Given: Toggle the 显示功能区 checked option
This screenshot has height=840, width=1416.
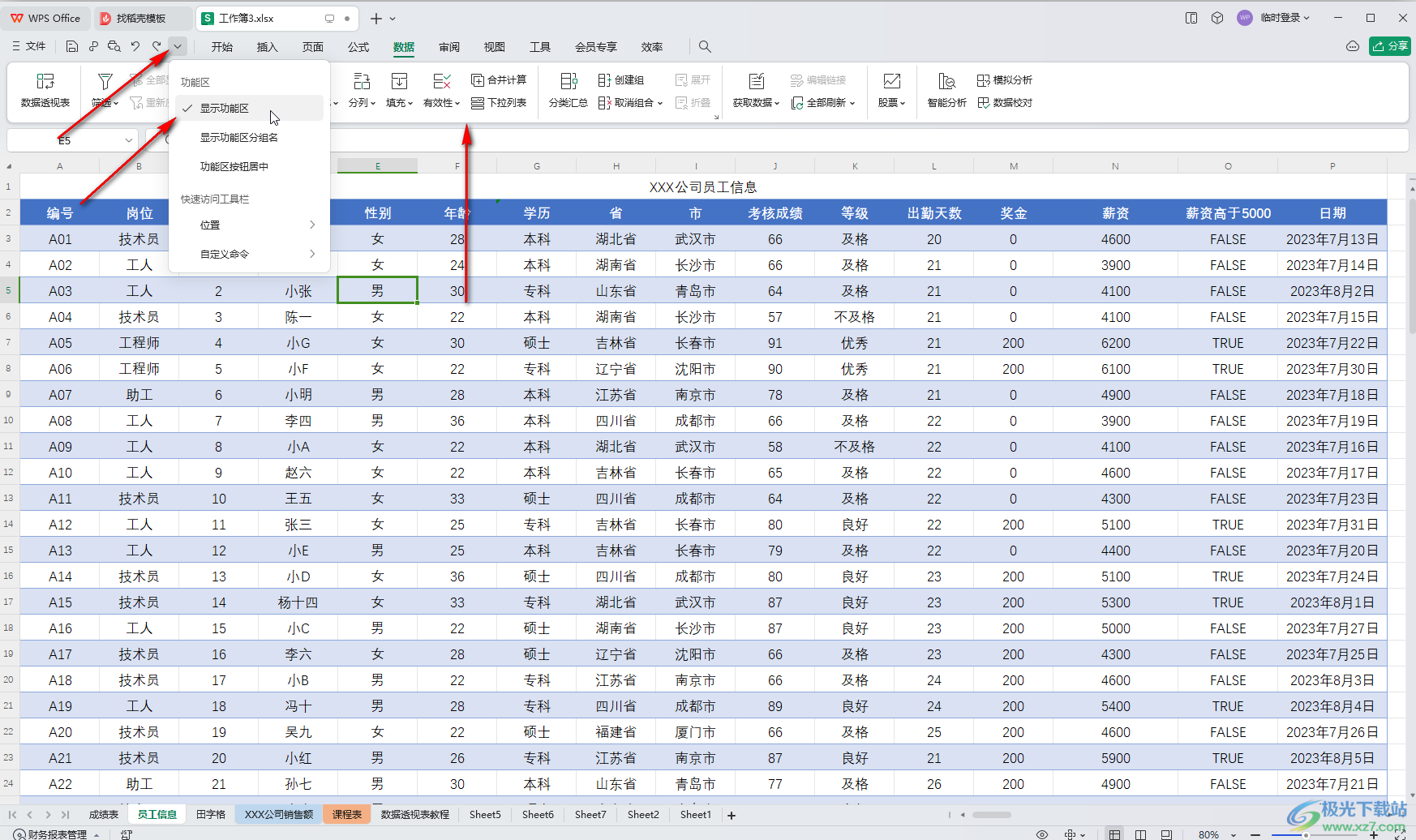Looking at the screenshot, I should pos(249,108).
